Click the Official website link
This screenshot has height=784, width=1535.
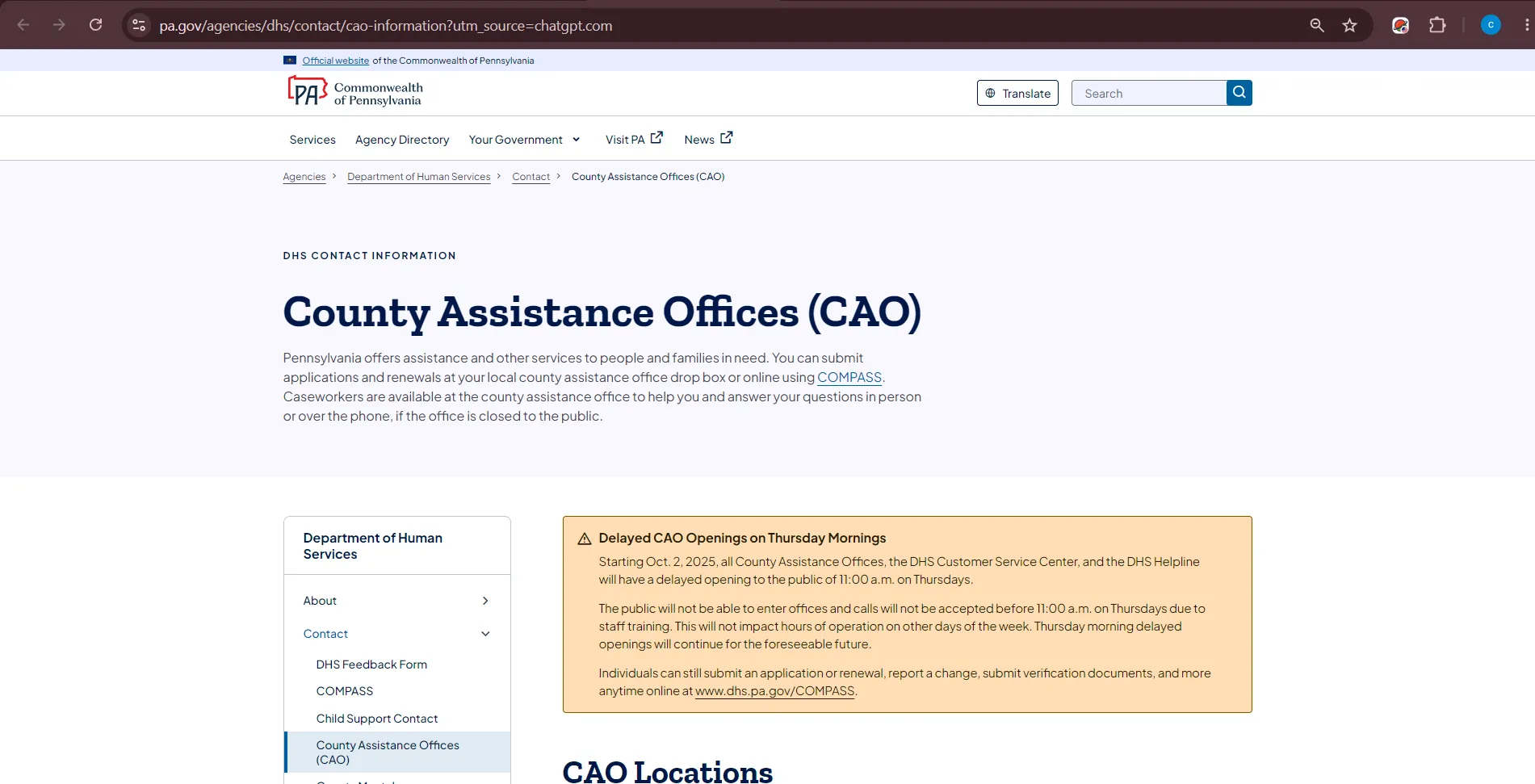click(336, 61)
